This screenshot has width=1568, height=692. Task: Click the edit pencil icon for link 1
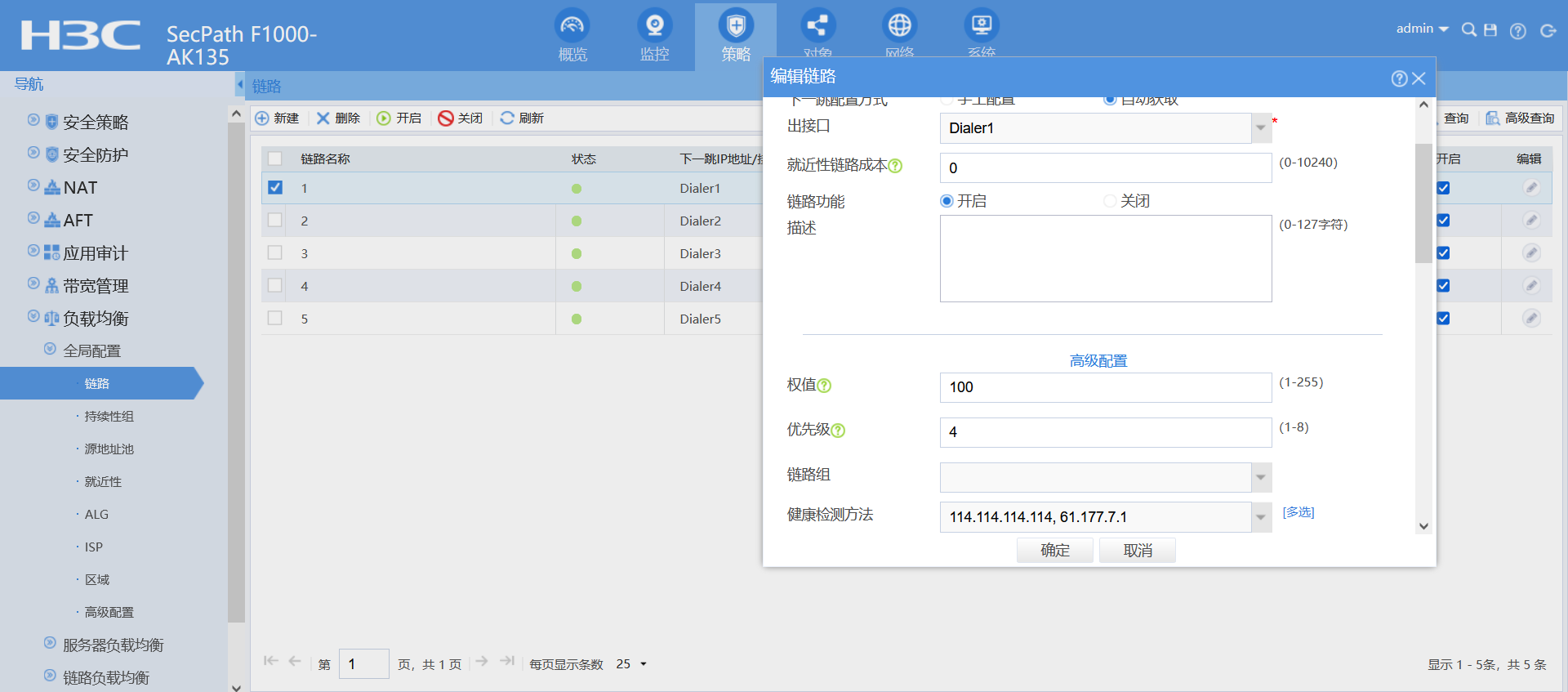pyautogui.click(x=1531, y=188)
